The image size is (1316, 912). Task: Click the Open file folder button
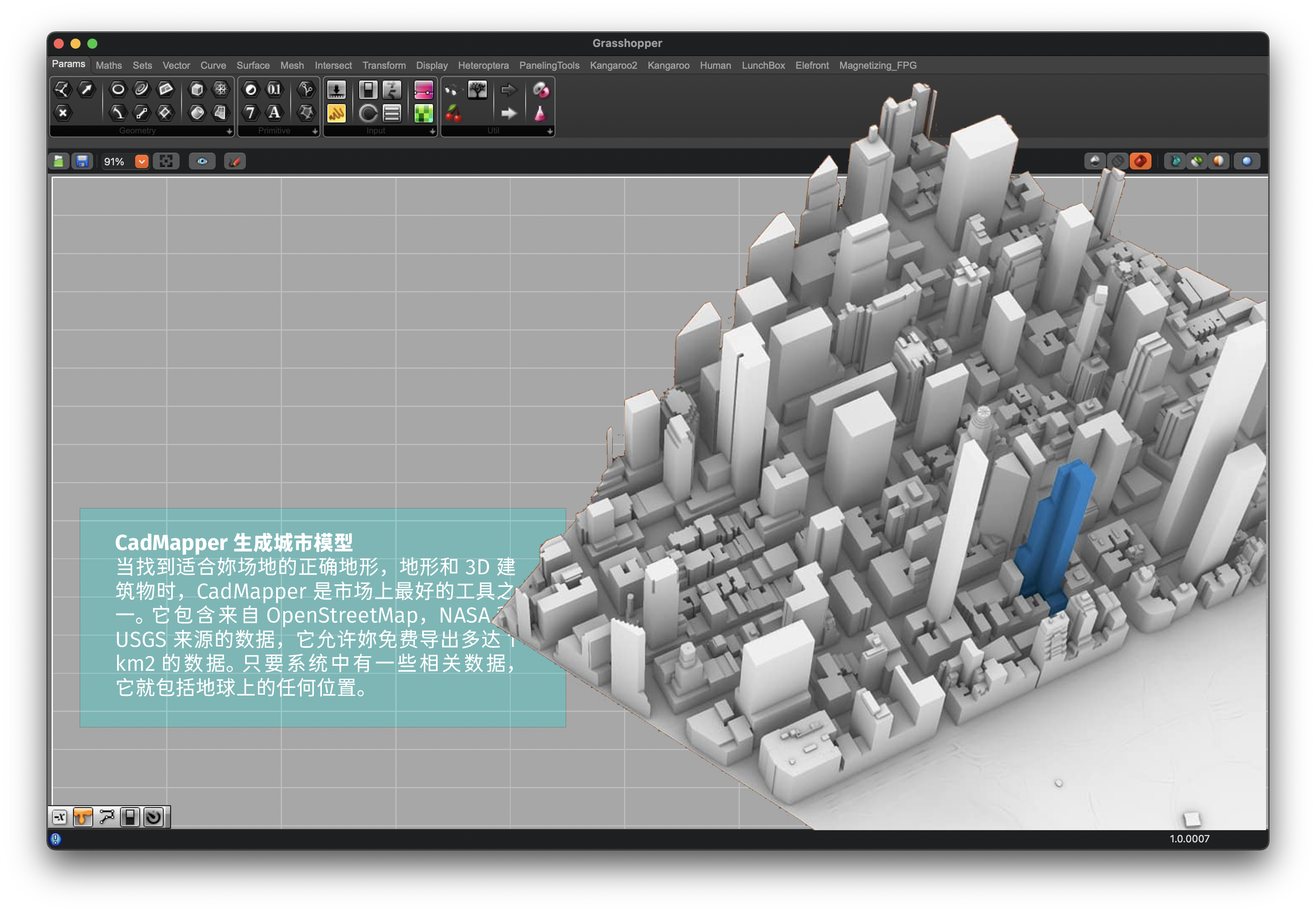pyautogui.click(x=59, y=162)
